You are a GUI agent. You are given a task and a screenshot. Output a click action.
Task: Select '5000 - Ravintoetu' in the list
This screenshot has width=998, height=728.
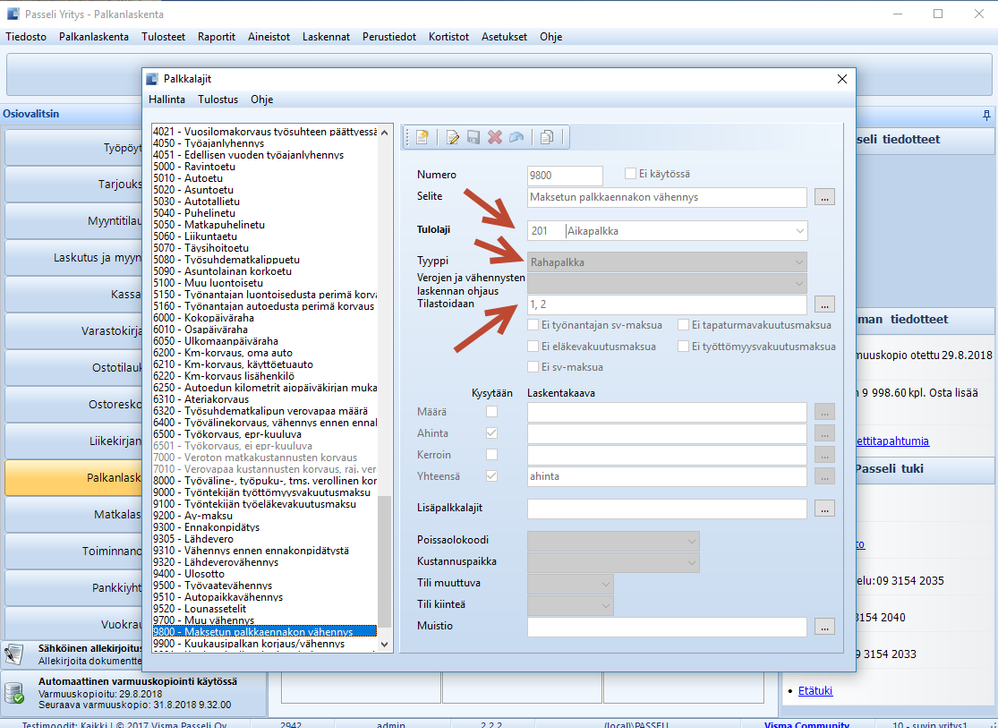[x=264, y=167]
